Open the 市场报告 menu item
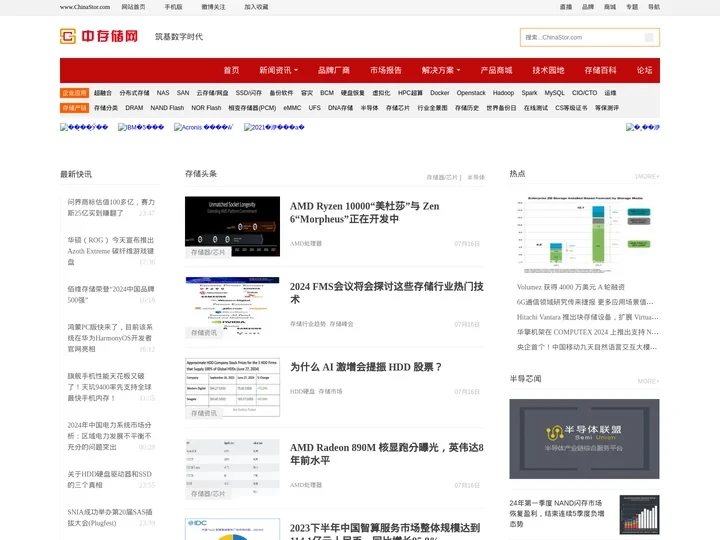 click(386, 70)
